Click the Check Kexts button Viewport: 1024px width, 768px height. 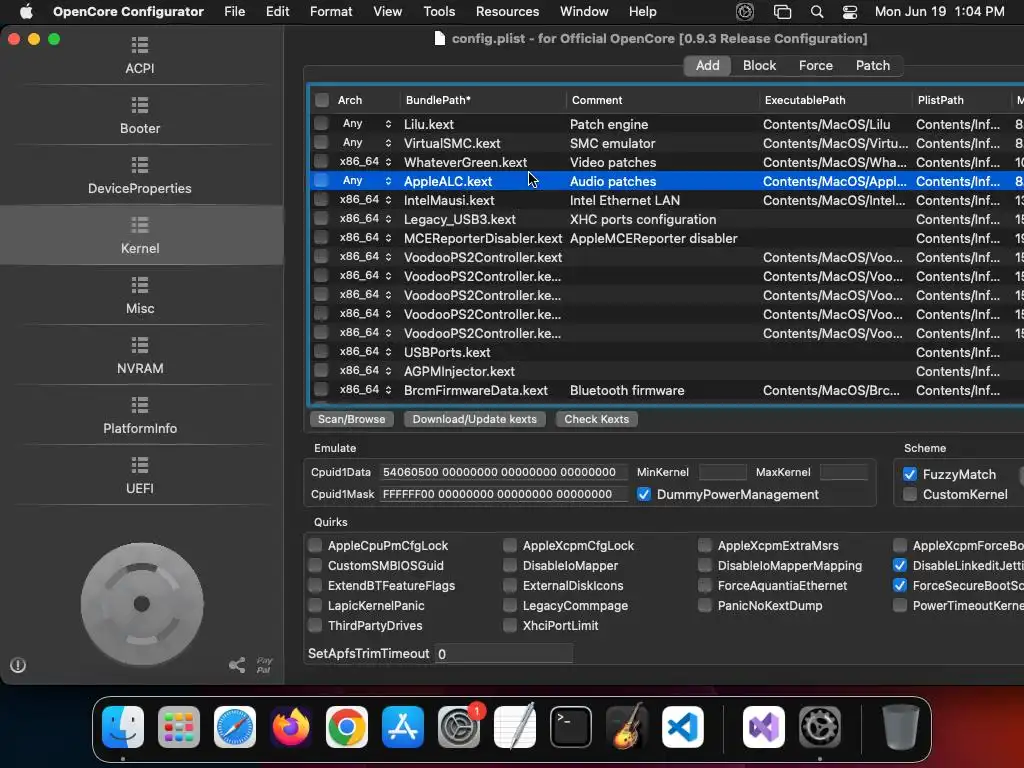(x=596, y=419)
